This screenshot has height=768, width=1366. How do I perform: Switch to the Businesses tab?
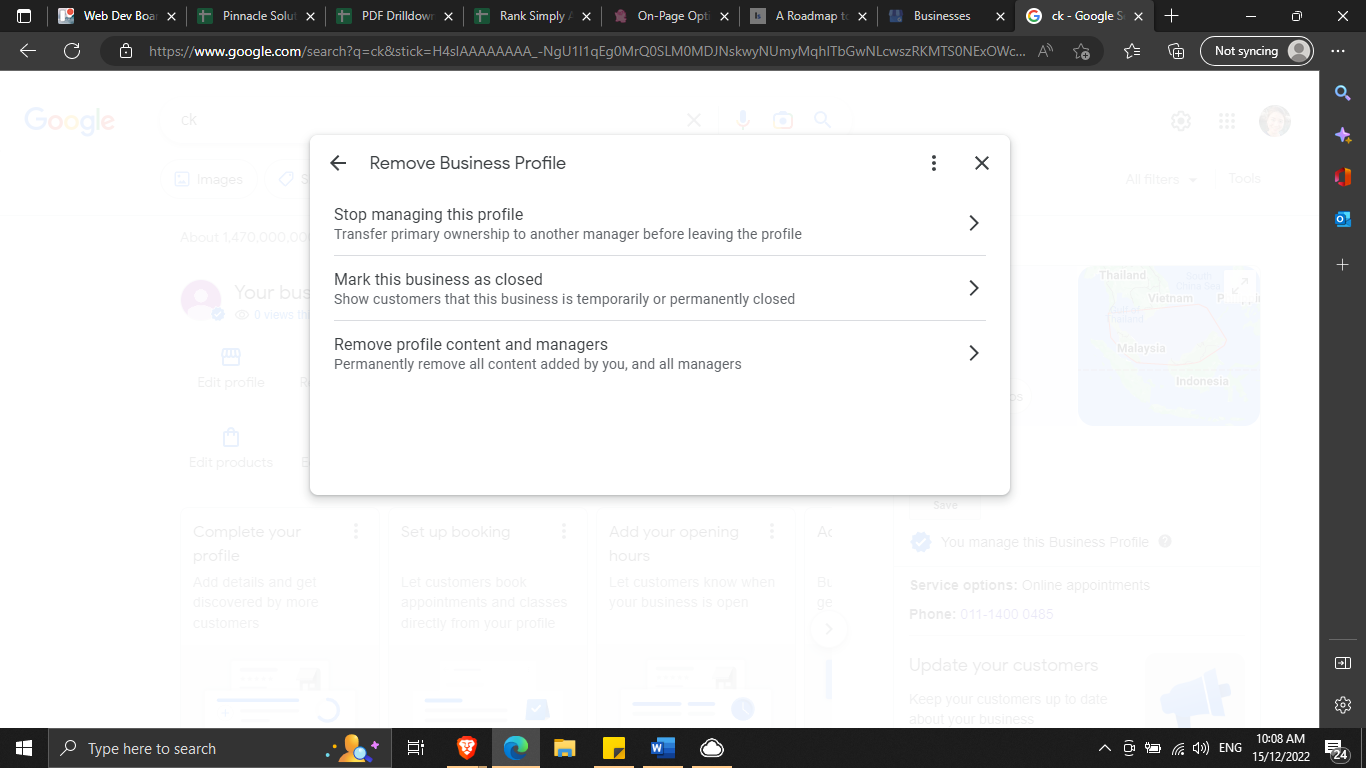[941, 16]
